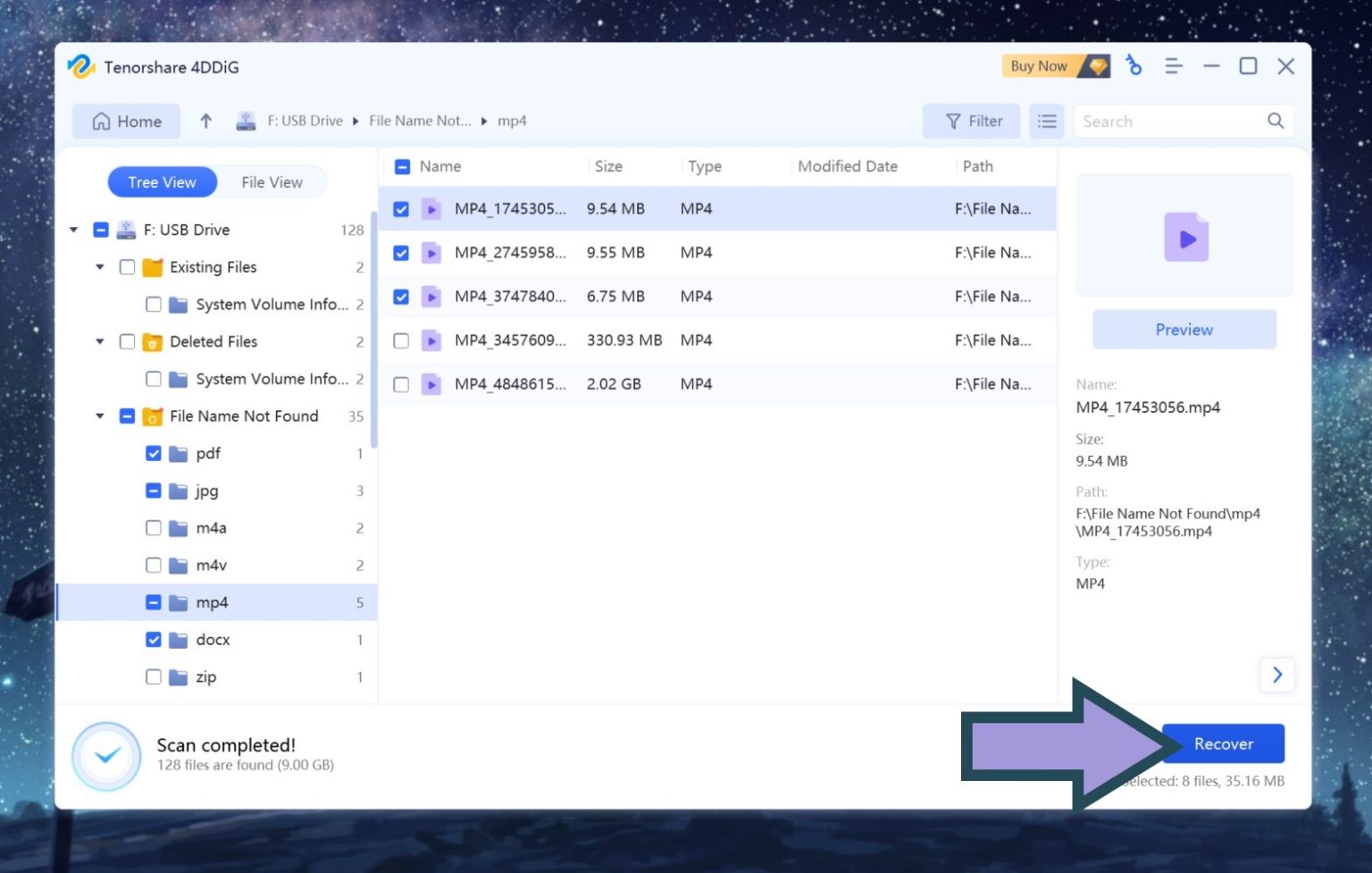Click the right chevron in the preview panel
This screenshot has height=873, width=1372.
1277,675
